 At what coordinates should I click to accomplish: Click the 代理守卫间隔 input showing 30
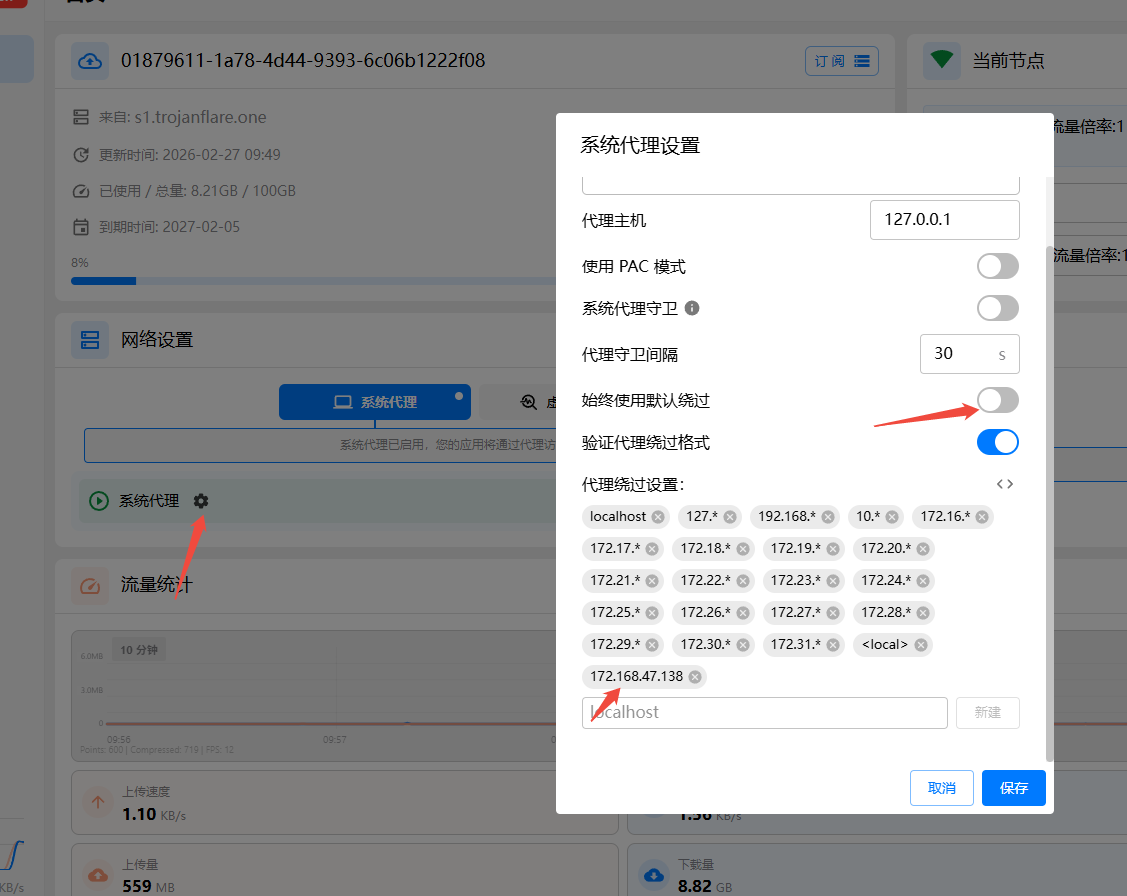click(956, 354)
